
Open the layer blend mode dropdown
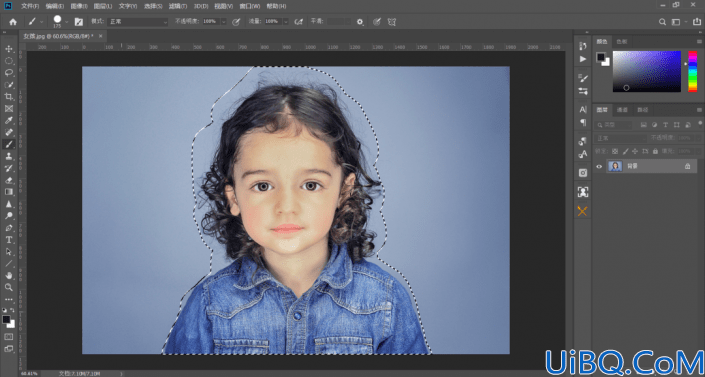(x=620, y=138)
